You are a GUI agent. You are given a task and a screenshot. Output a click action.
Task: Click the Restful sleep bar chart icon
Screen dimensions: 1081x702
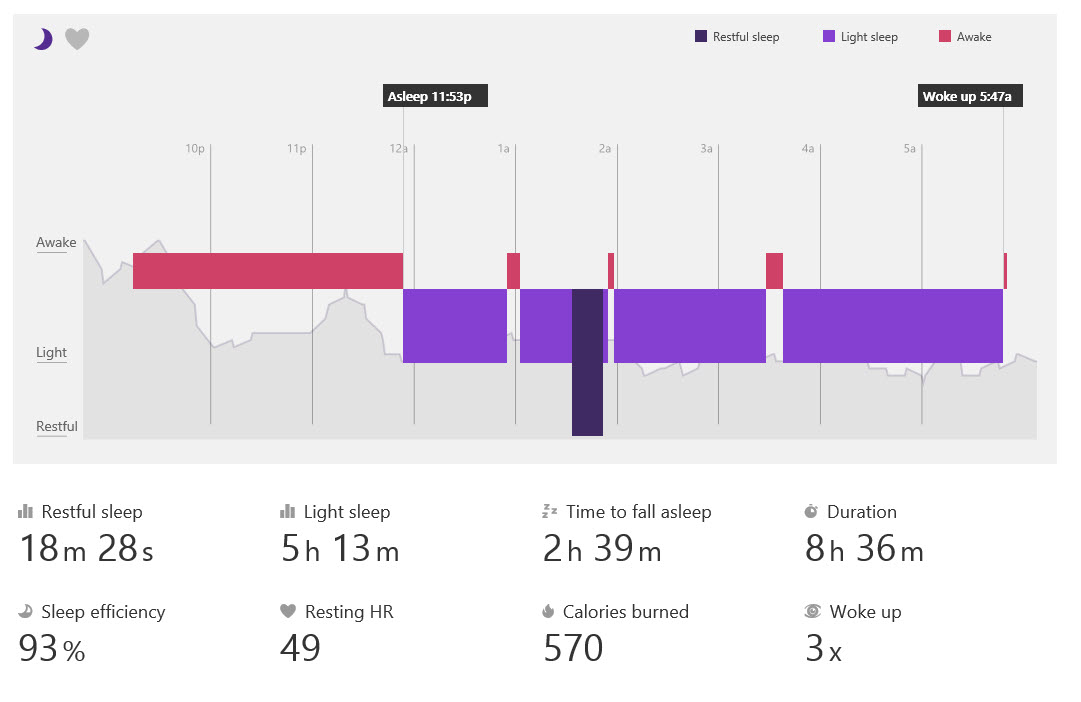[x=26, y=511]
